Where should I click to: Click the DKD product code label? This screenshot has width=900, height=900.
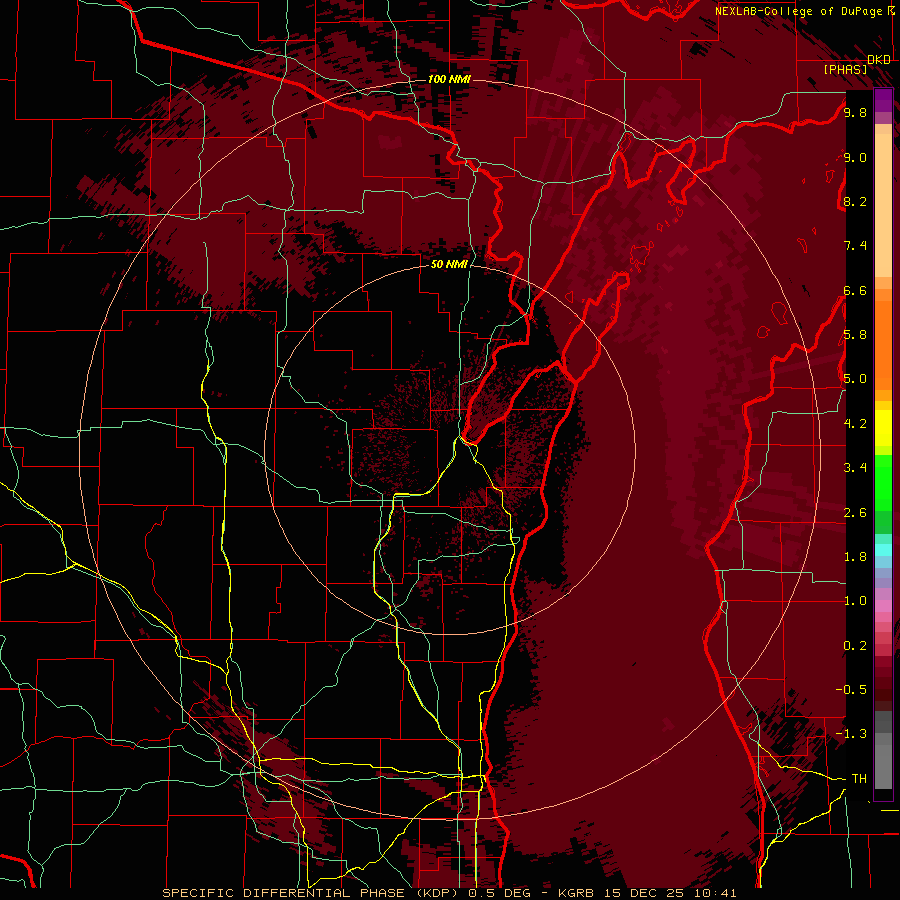pyautogui.click(x=879, y=60)
